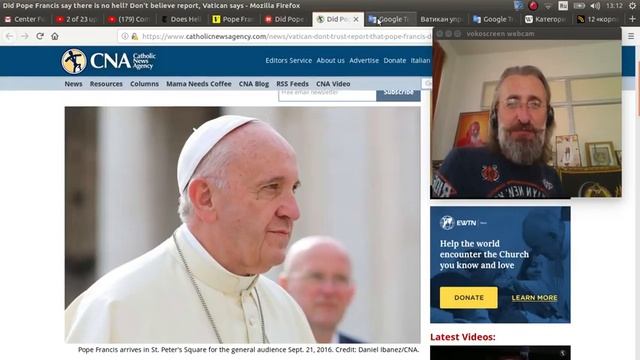Switch to the '12 «корп' tab
The image size is (640, 360).
597,19
